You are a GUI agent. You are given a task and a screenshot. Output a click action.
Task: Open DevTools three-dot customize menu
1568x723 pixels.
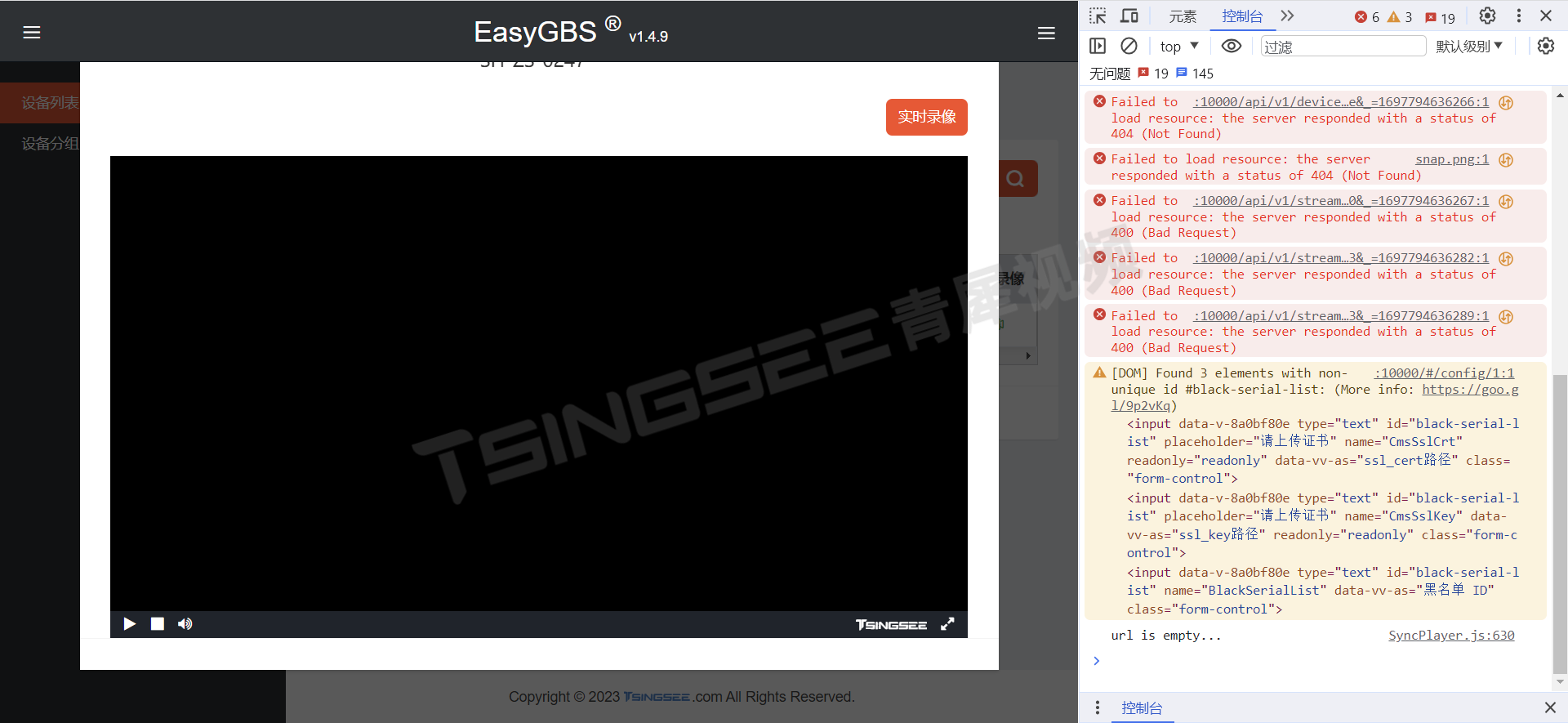(1519, 16)
